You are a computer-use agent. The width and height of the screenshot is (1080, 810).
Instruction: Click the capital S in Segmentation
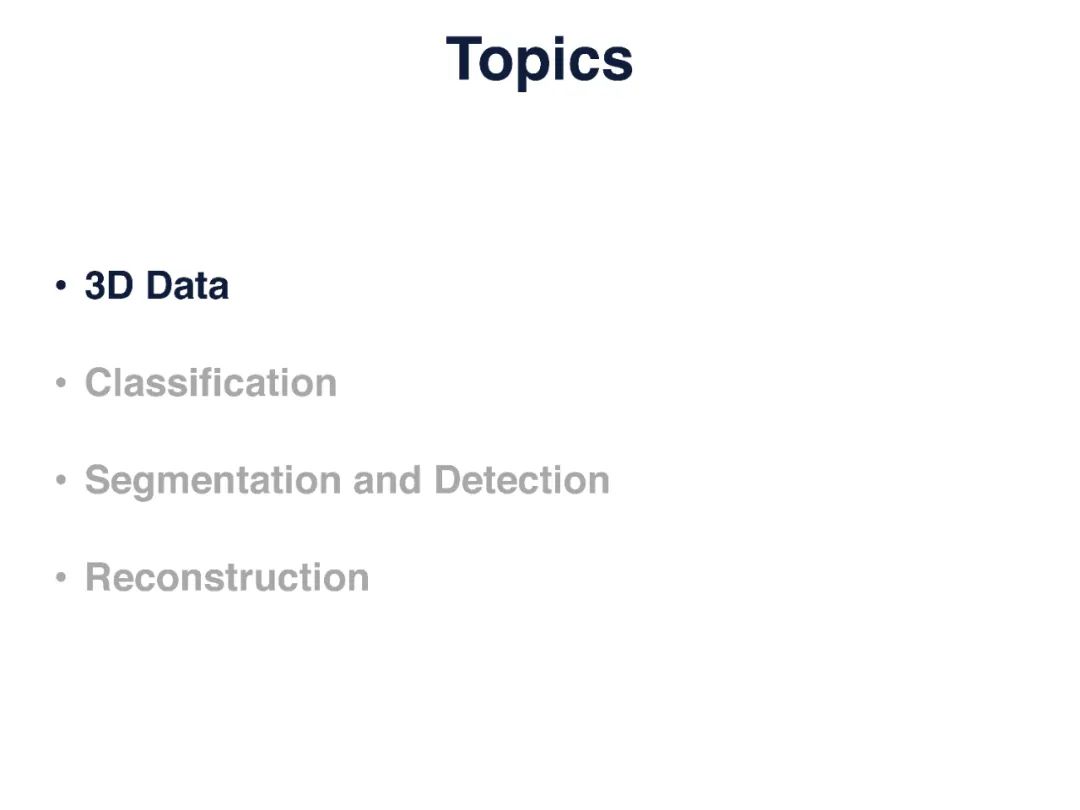tap(97, 480)
